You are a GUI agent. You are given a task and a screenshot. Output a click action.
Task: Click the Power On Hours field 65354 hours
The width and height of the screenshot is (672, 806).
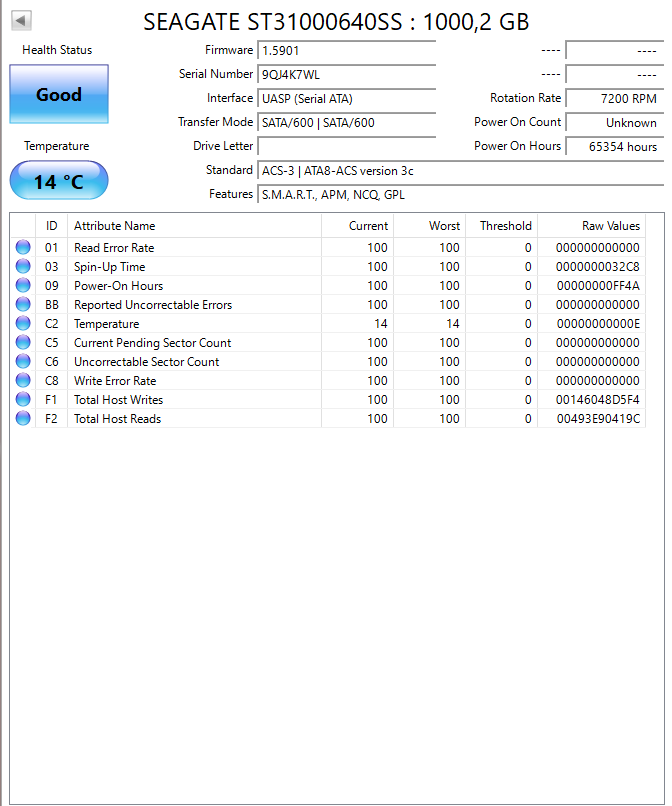point(615,146)
